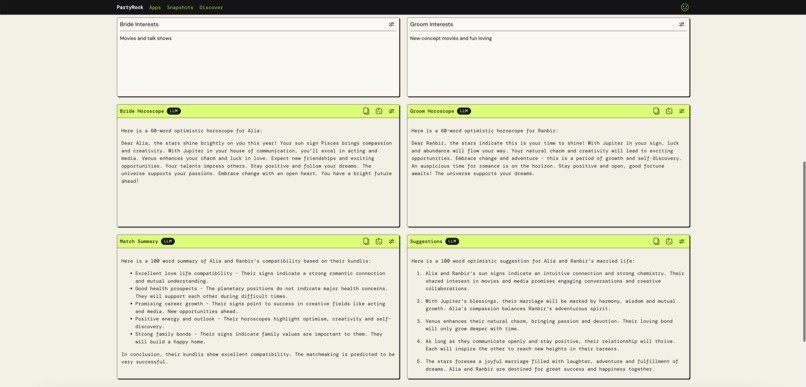Click the 'Strong family bonds' bullet
This screenshot has width=806, height=387.
tap(259, 338)
